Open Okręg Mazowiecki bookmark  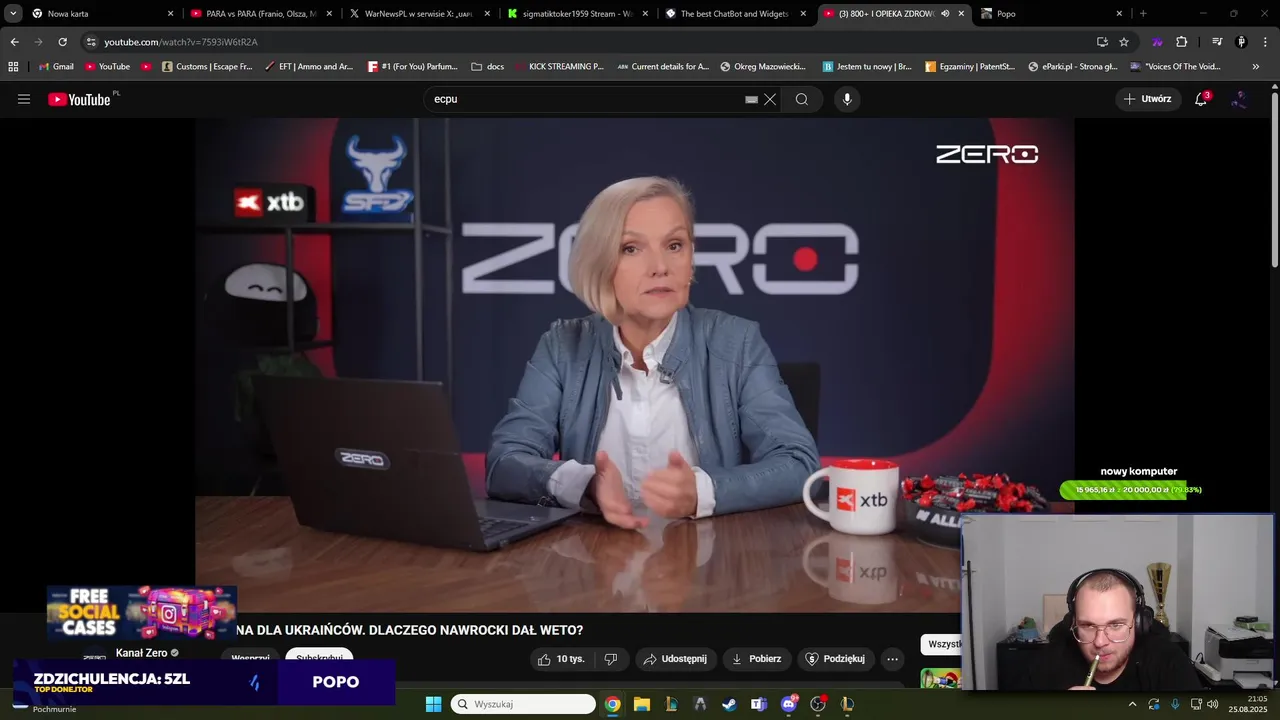tap(763, 66)
